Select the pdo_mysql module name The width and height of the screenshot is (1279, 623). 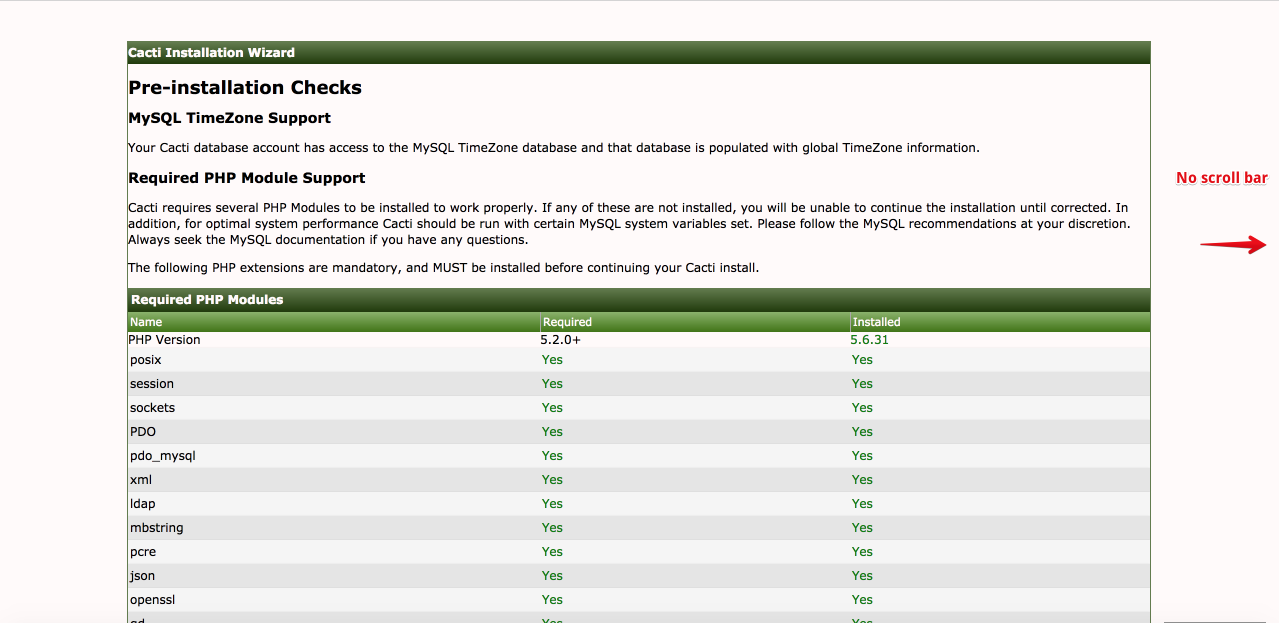tap(163, 456)
